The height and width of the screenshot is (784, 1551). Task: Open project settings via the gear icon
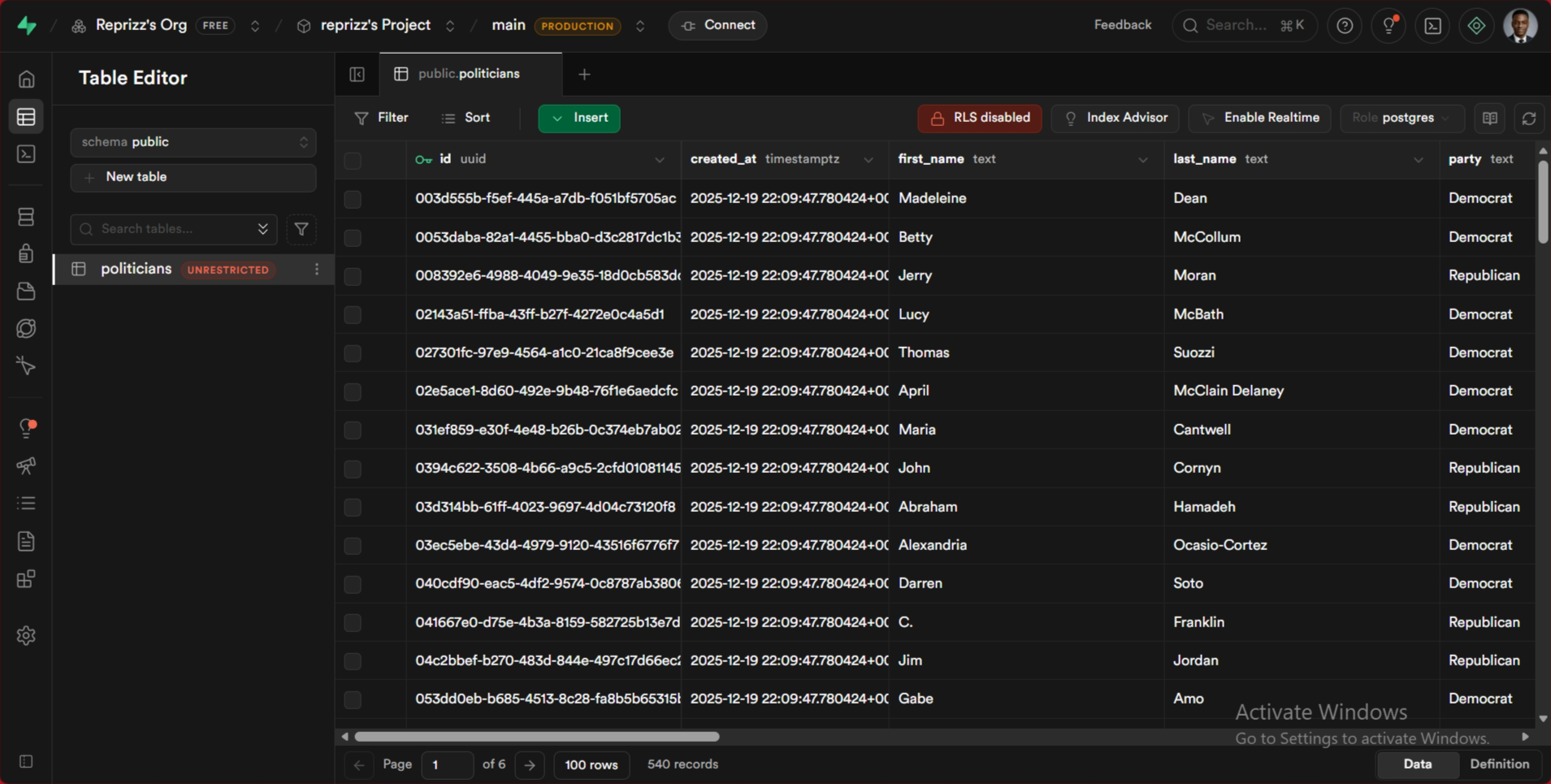26,635
